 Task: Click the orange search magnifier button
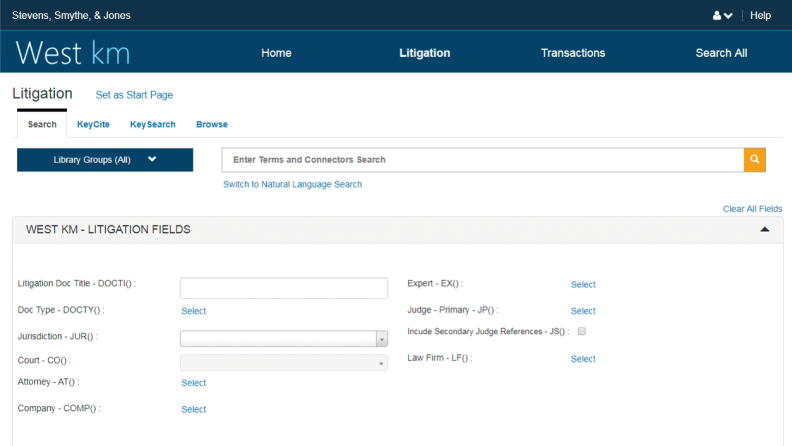pos(755,160)
